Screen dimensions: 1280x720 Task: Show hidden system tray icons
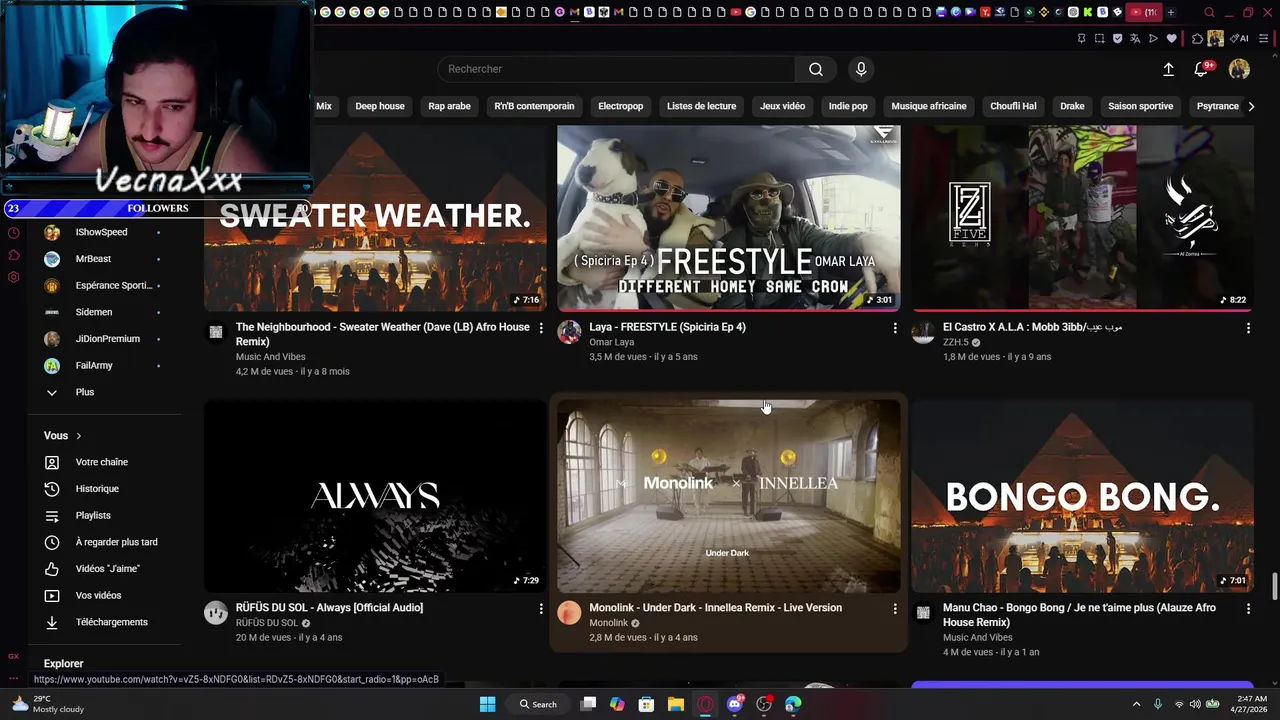point(1136,704)
